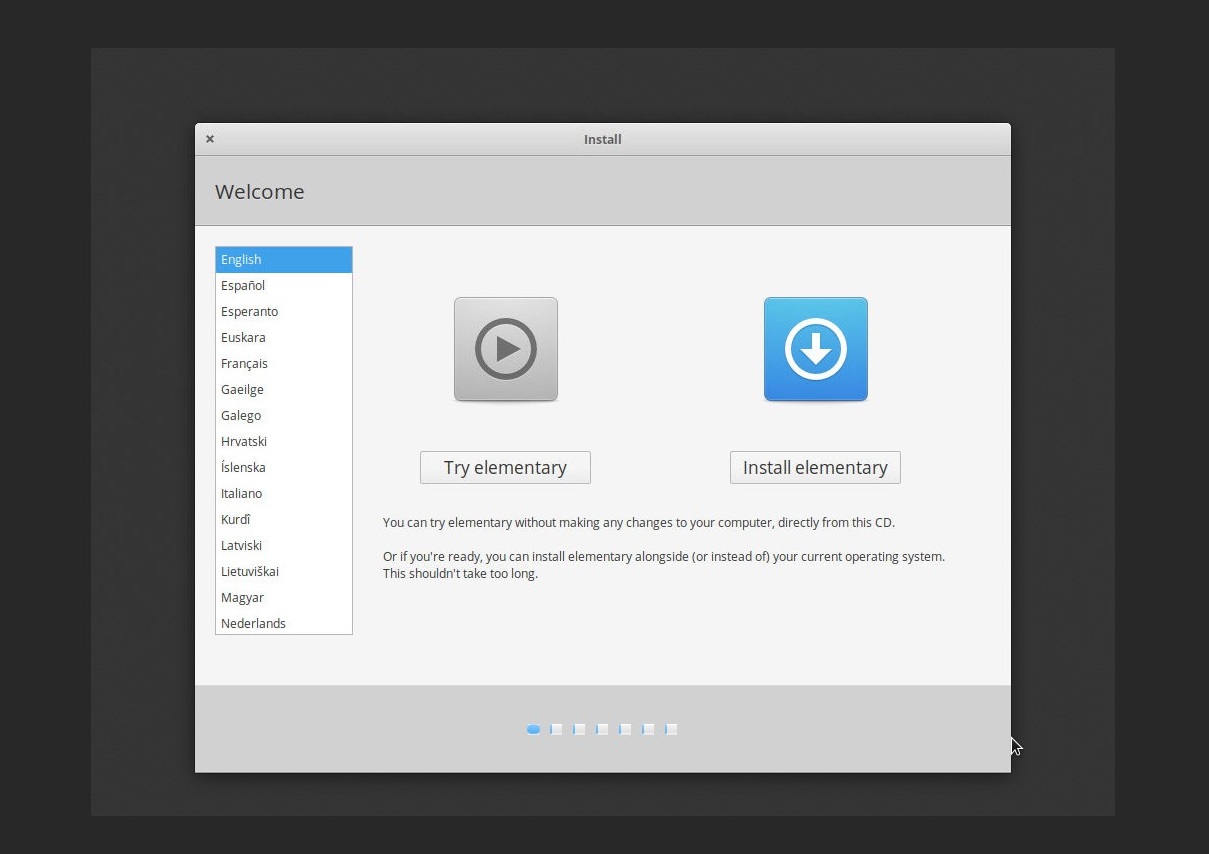
Task: Choose Íslenska as the language
Action: tap(284, 468)
